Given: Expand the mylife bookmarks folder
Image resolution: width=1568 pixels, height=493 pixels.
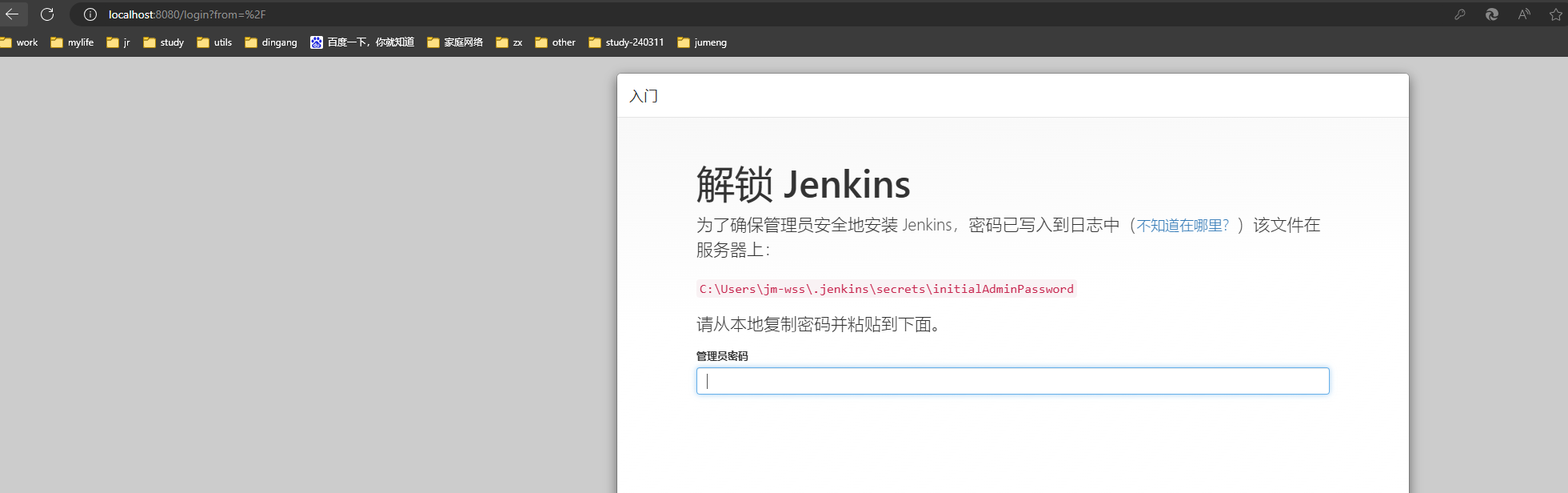Looking at the screenshot, I should 72,42.
